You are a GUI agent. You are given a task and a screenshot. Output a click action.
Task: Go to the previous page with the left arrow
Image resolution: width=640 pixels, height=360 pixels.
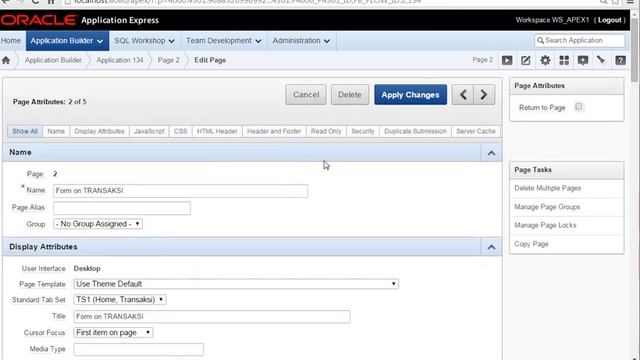(x=463, y=95)
